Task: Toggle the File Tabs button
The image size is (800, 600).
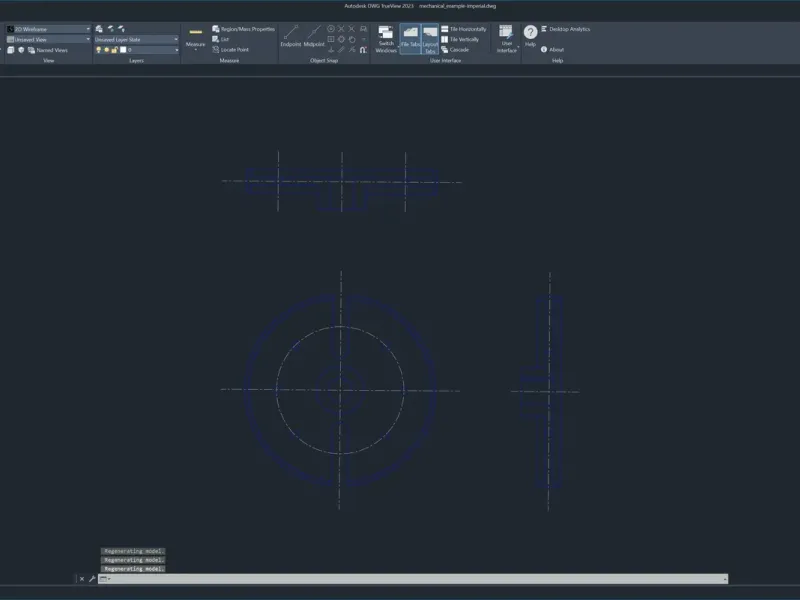Action: 410,38
